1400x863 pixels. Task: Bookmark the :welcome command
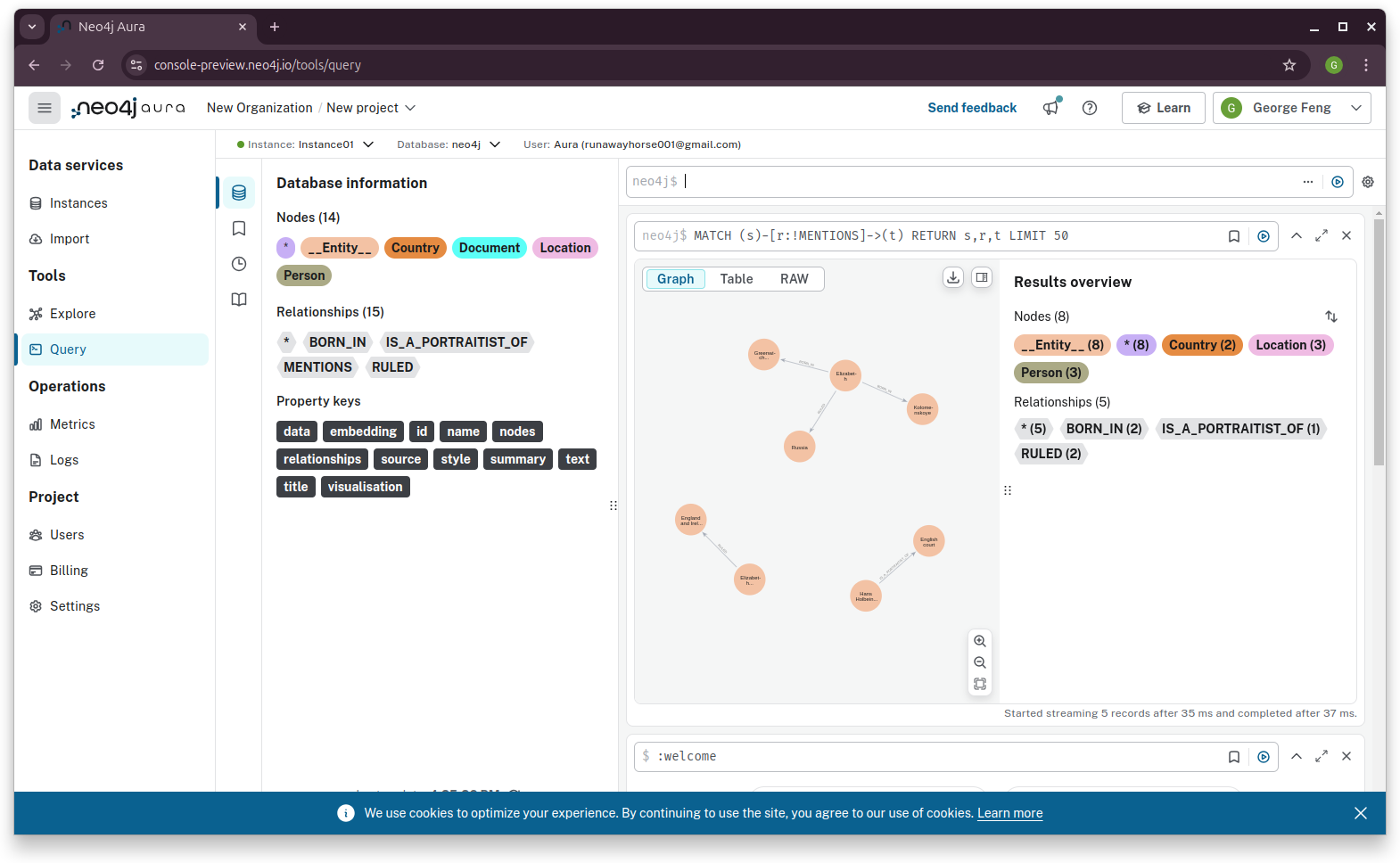pyautogui.click(x=1234, y=757)
